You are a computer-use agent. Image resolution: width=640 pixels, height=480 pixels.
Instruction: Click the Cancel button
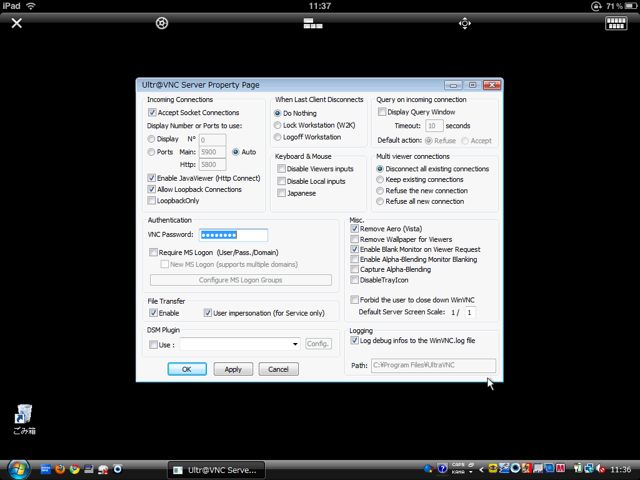coord(278,369)
